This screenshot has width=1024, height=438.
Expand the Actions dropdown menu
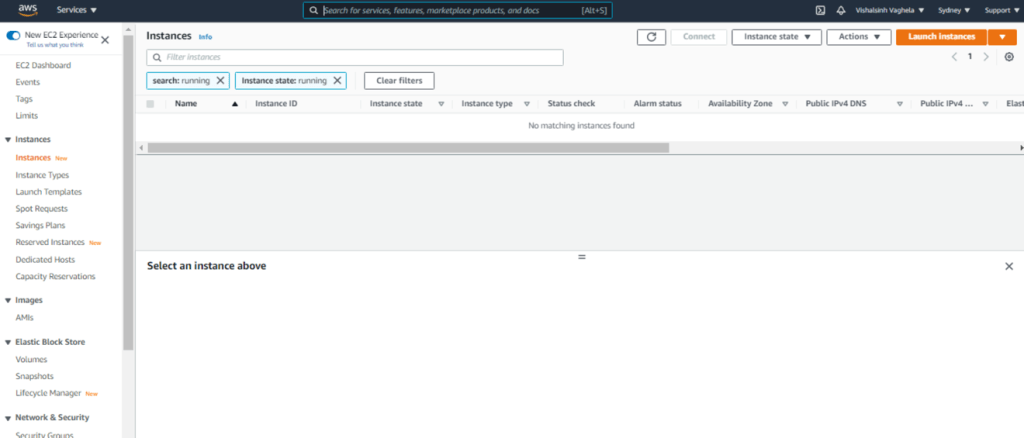pos(858,37)
